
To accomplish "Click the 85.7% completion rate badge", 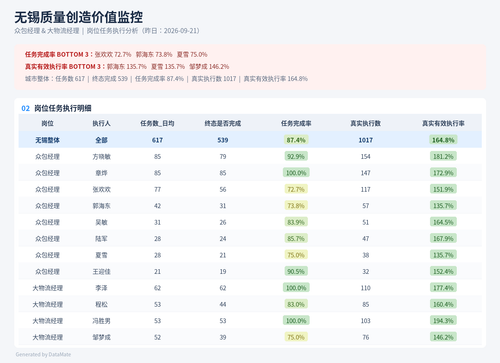I will pyautogui.click(x=296, y=239).
